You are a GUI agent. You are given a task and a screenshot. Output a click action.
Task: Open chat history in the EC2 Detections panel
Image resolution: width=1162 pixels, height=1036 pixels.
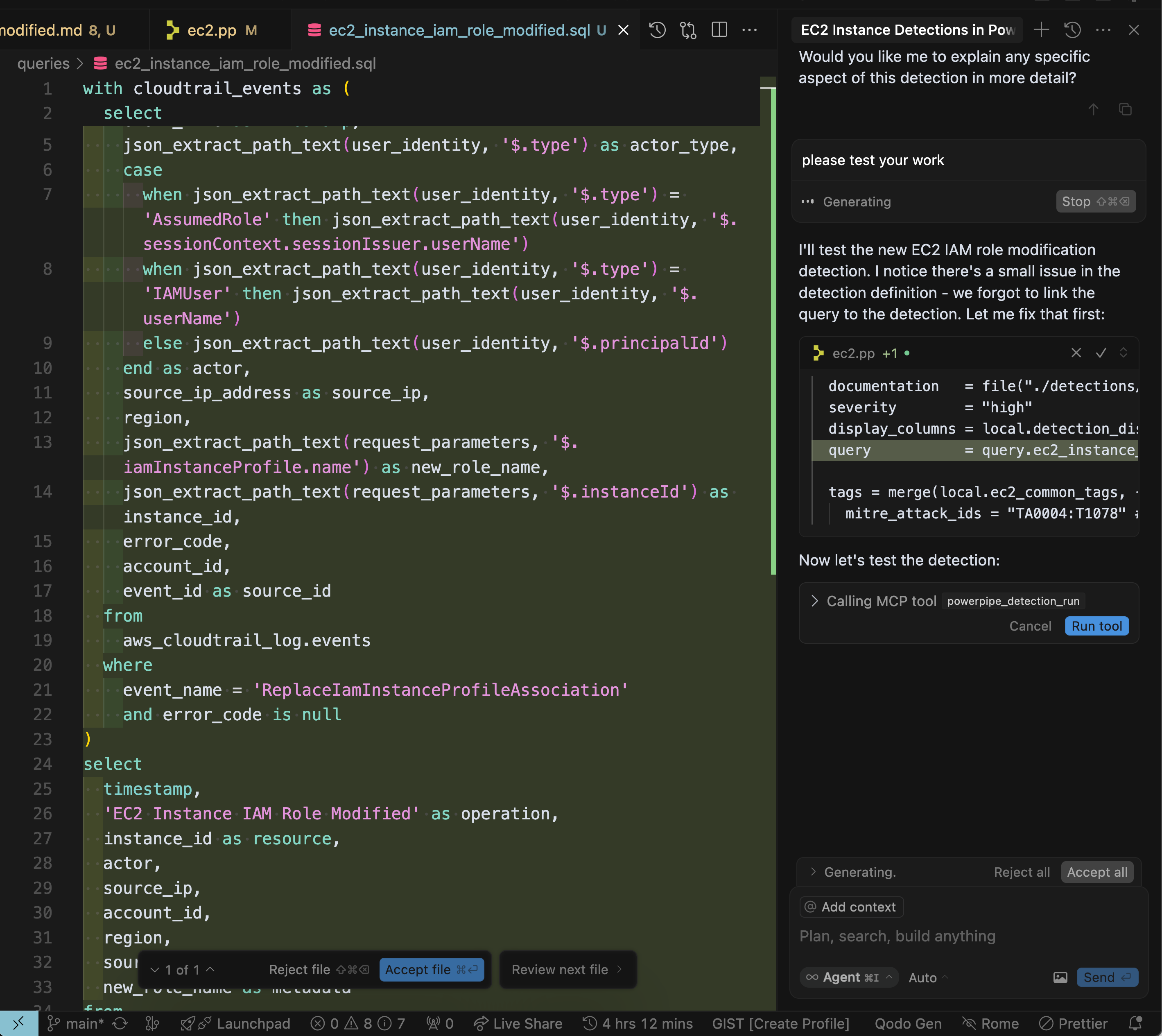(x=1073, y=29)
